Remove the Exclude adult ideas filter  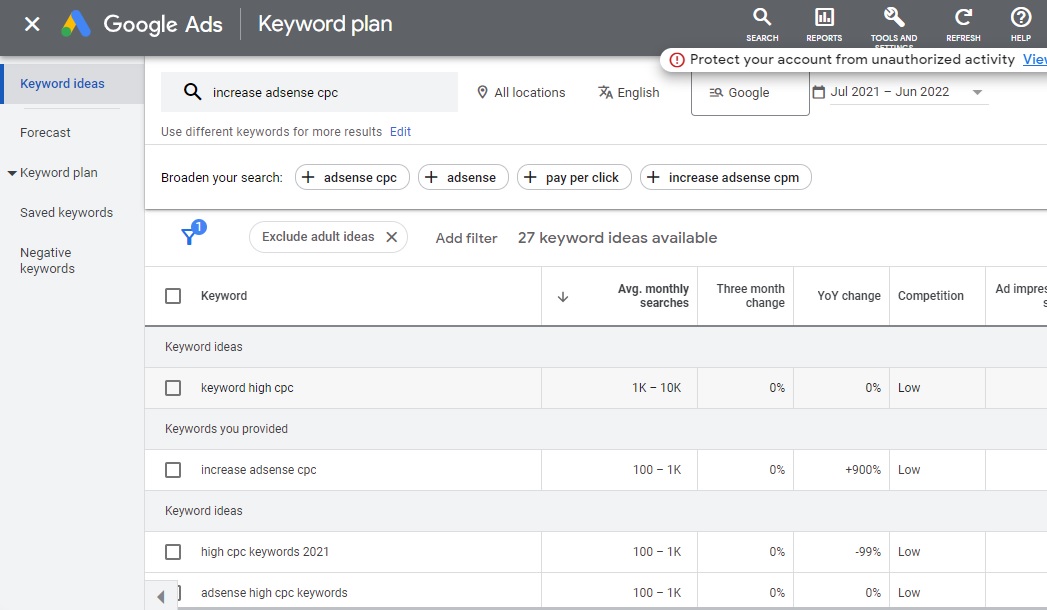point(392,237)
